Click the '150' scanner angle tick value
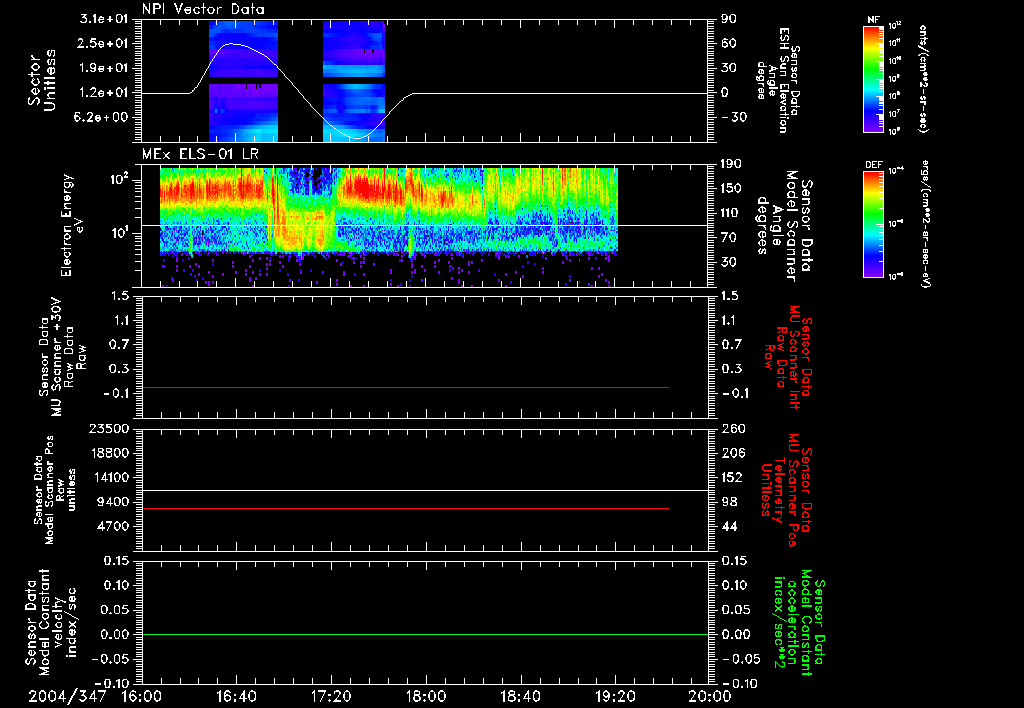Screen dimensions: 1024x708 point(732,189)
